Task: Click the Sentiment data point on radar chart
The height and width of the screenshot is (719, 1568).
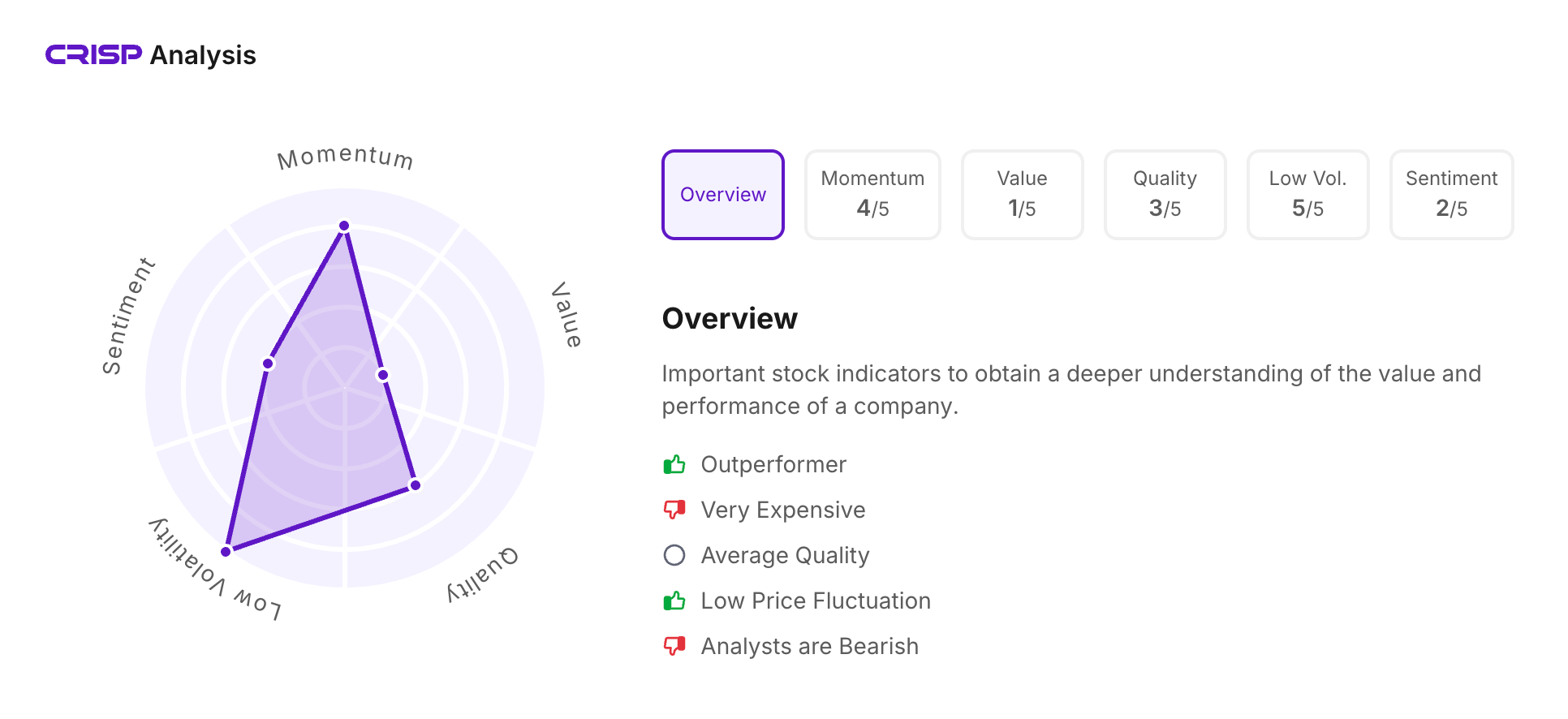Action: tap(268, 364)
